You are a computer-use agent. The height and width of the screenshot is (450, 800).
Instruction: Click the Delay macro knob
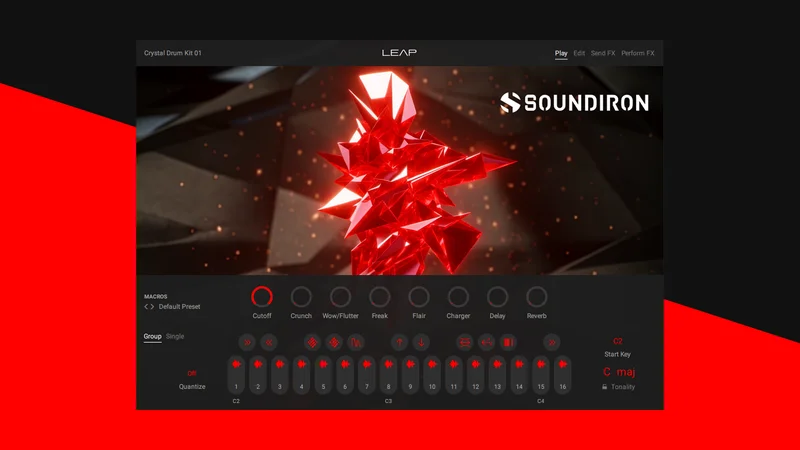coord(497,296)
